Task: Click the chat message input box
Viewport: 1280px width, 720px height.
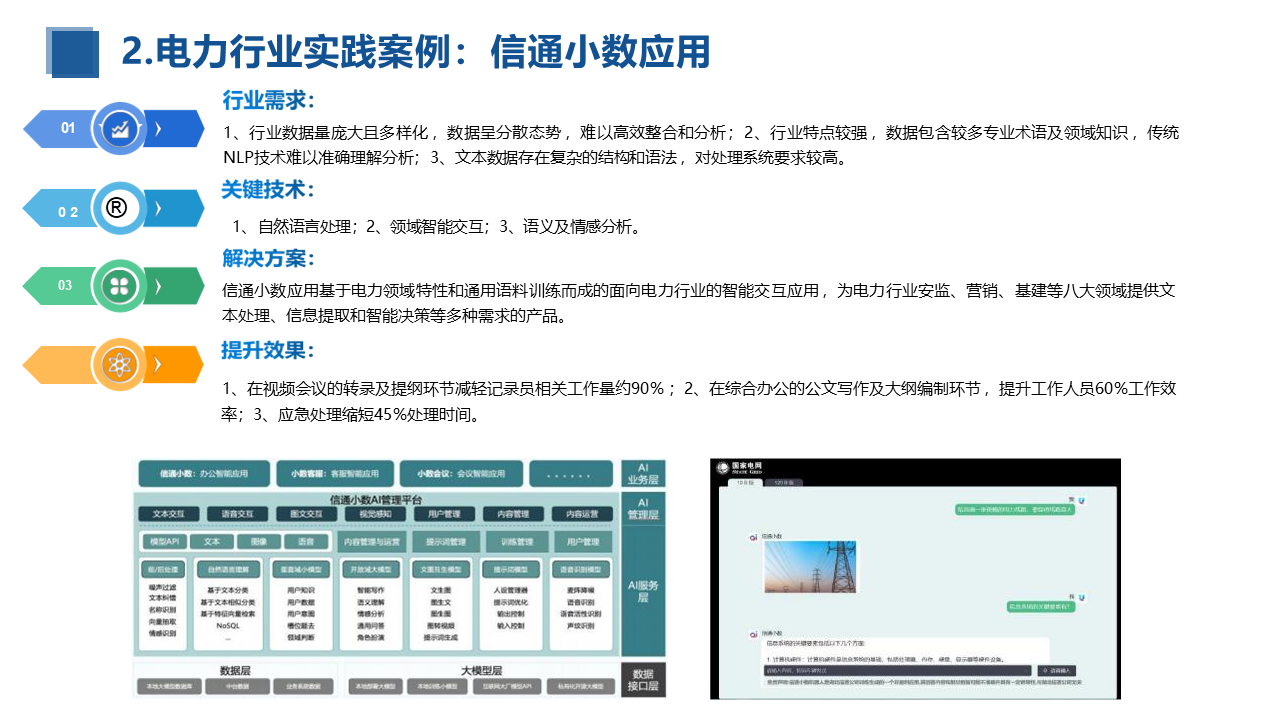Action: tap(897, 670)
